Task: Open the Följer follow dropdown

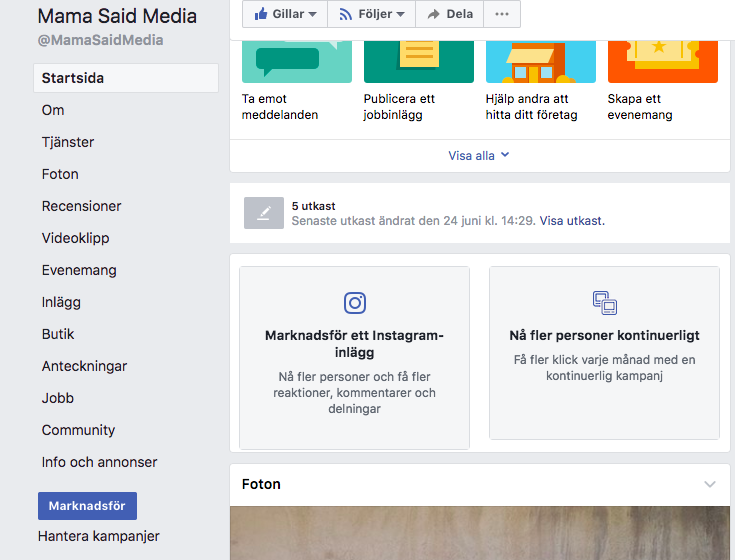Action: (x=372, y=14)
